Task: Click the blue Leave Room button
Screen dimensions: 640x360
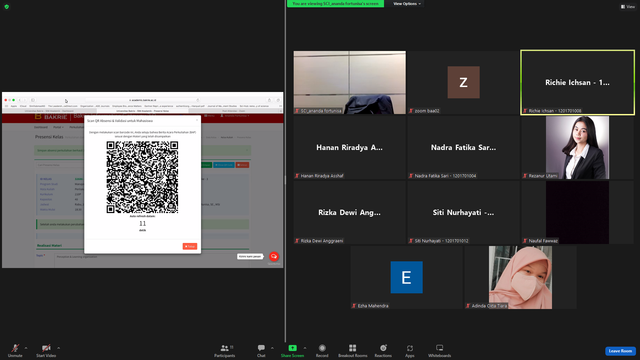Action: 620,351
